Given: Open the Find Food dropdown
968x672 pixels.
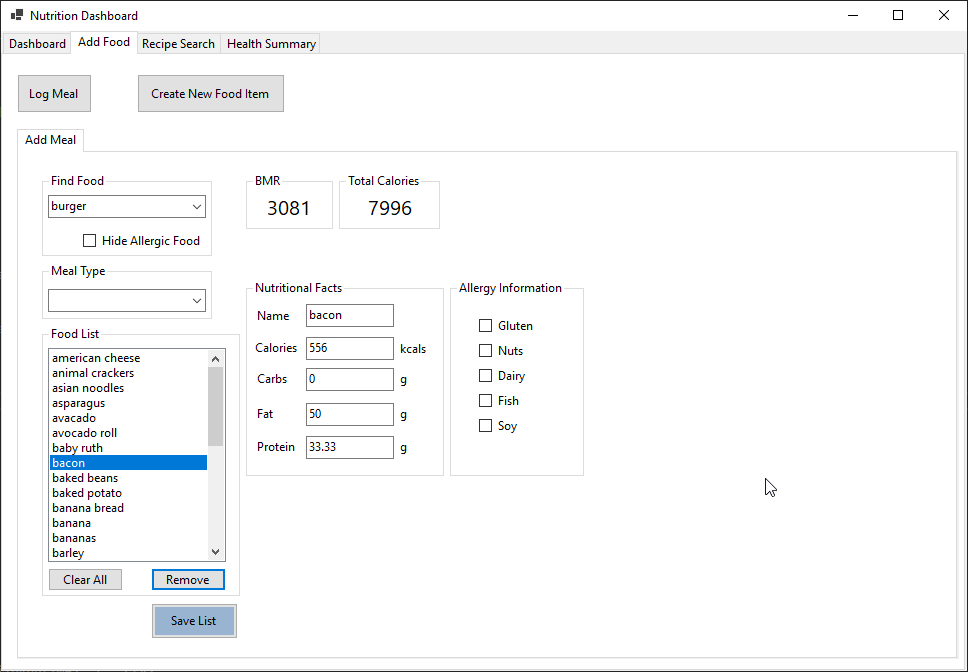Looking at the screenshot, I should point(196,207).
